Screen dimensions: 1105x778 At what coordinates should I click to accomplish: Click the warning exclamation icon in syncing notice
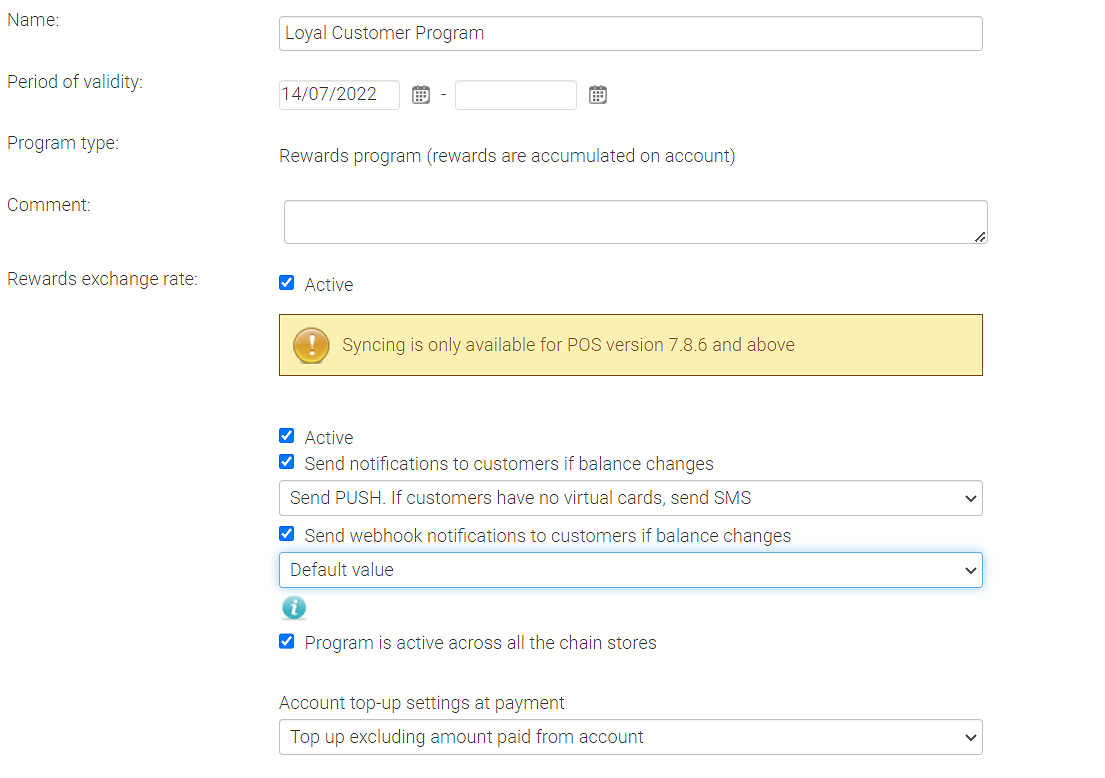311,345
